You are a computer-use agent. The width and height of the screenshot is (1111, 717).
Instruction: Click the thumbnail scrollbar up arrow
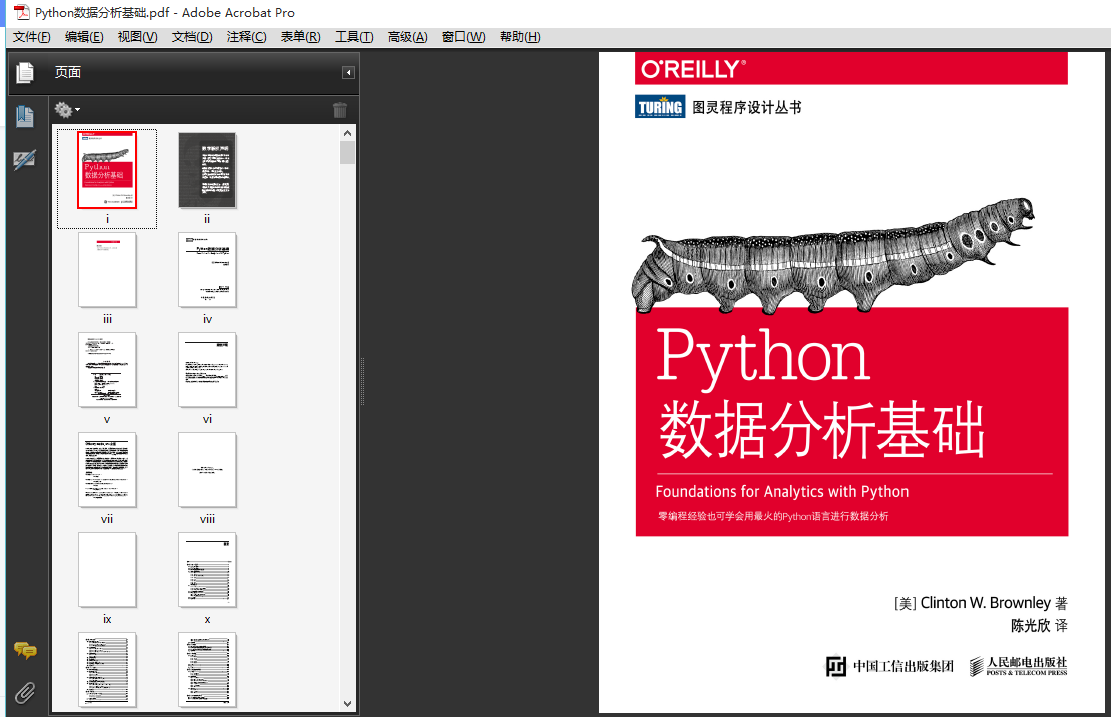347,133
